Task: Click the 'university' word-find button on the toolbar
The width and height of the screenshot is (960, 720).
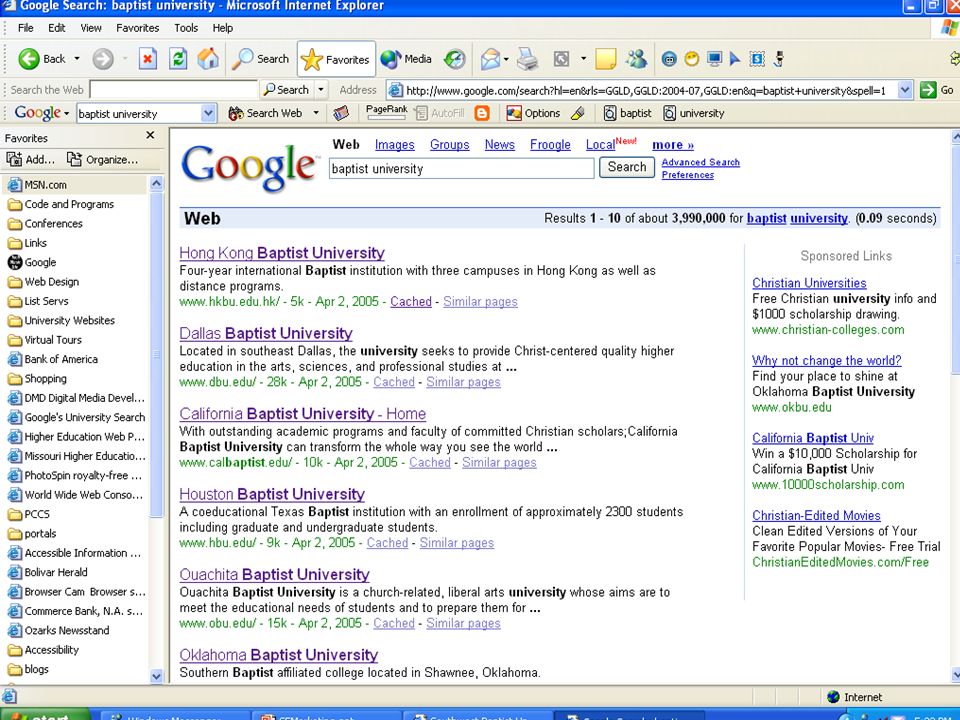Action: tap(694, 113)
